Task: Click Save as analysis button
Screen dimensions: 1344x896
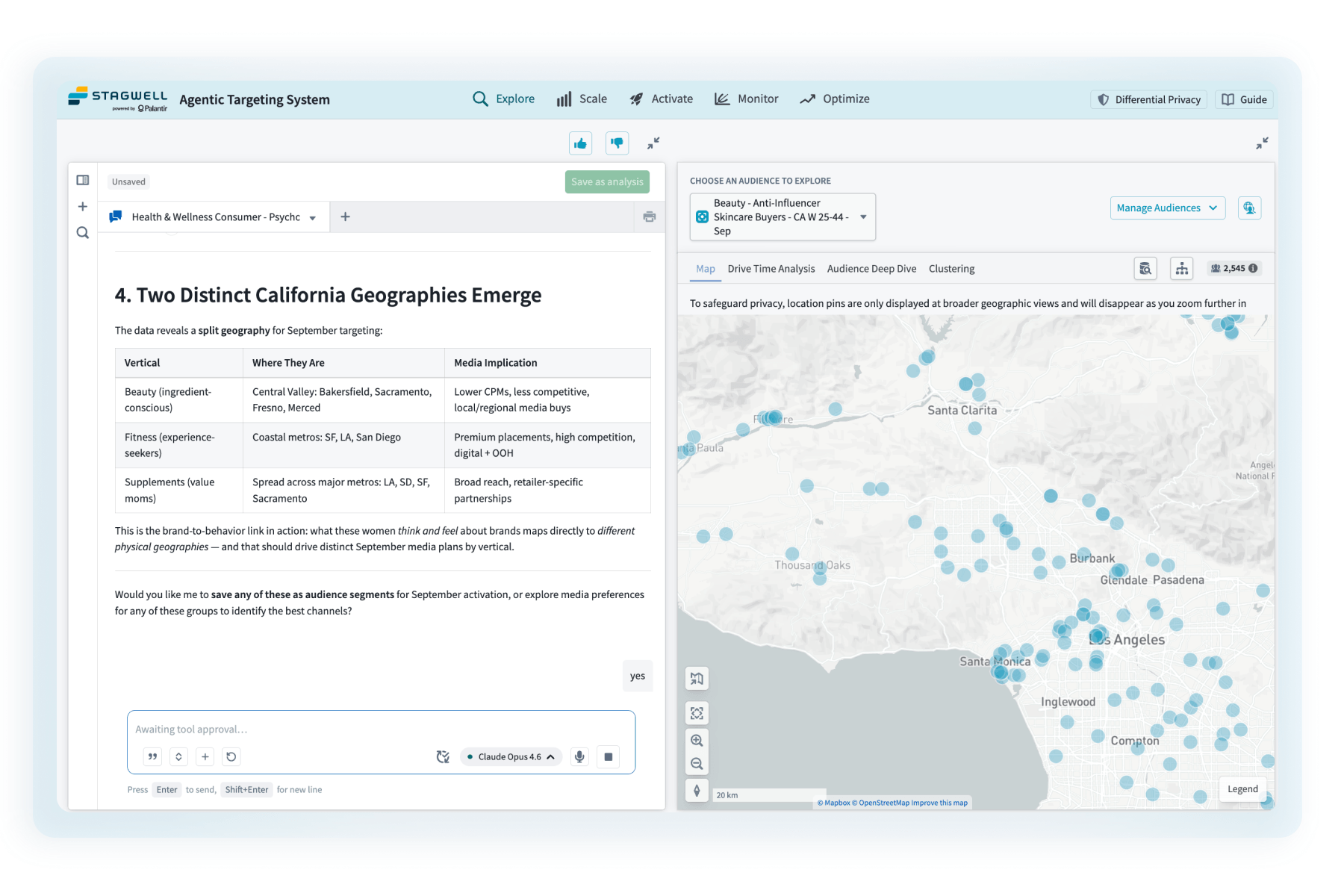Action: pos(607,181)
